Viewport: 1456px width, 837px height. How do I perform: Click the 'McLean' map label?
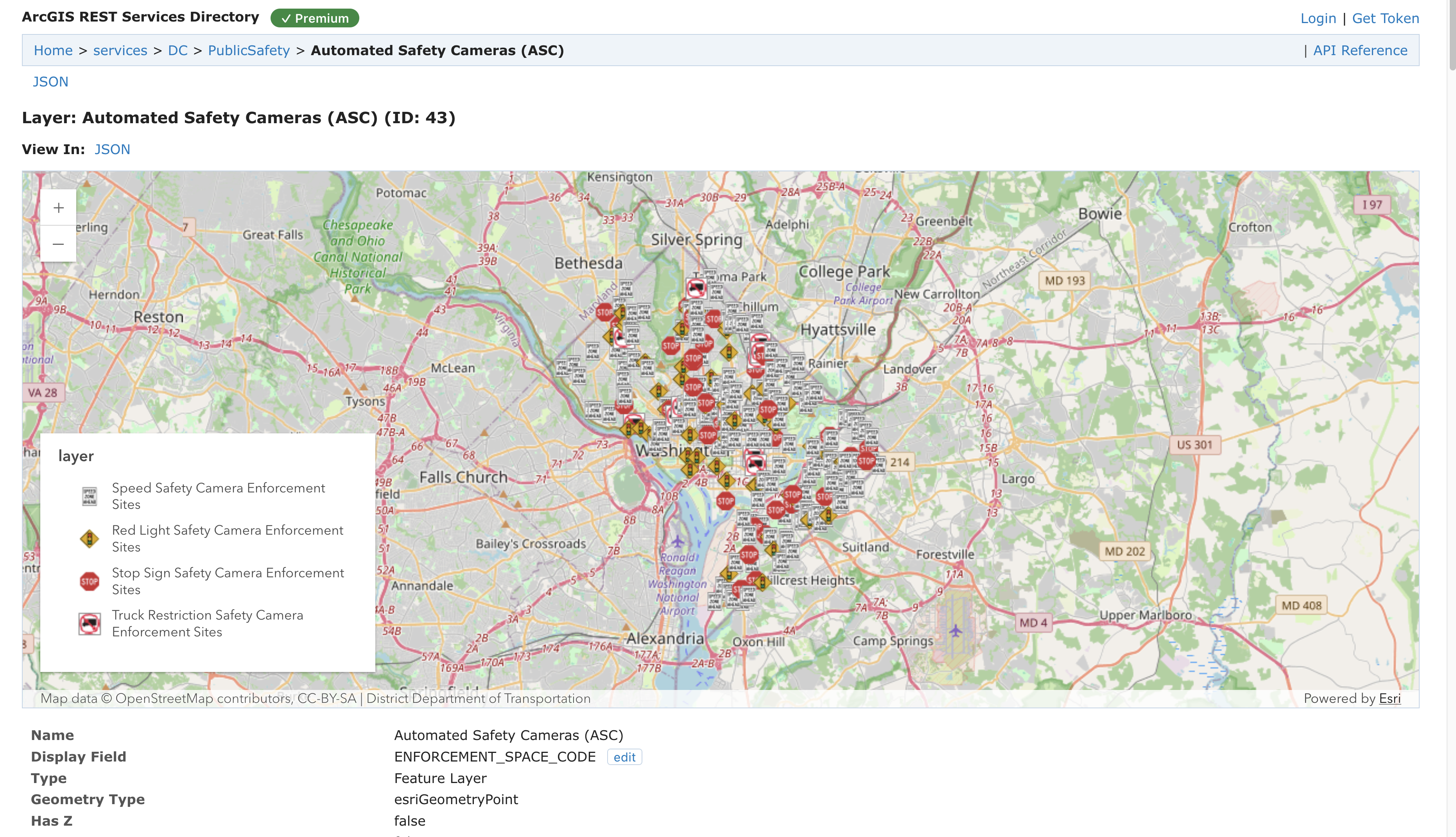[x=453, y=368]
